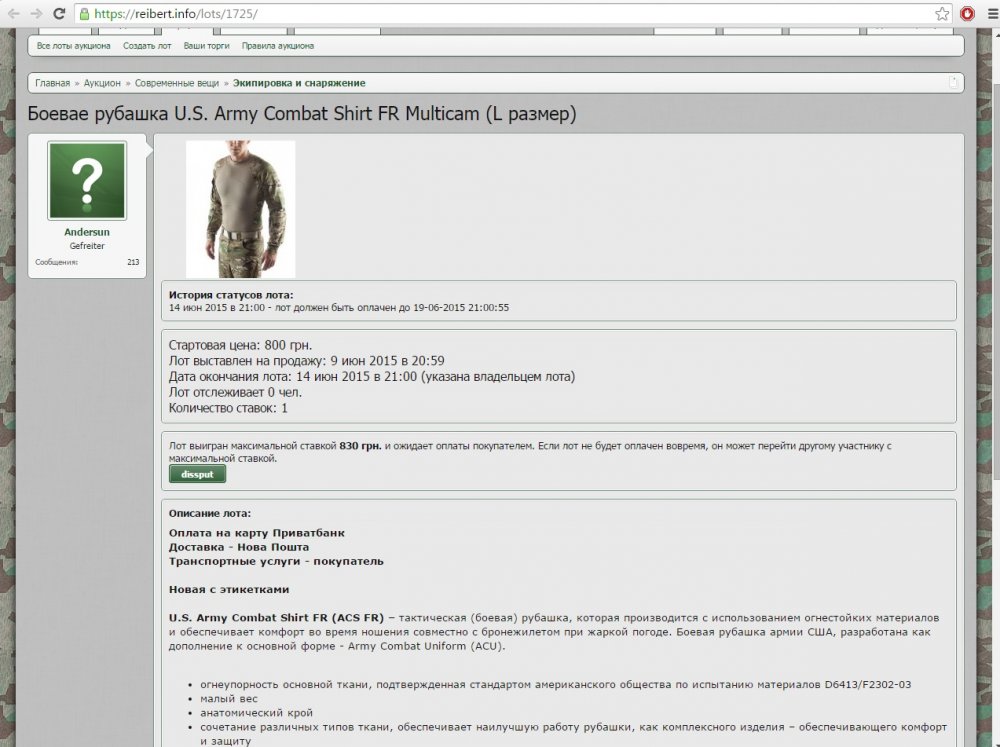Image resolution: width=1000 pixels, height=747 pixels.
Task: Reload the page with refresh icon
Action: [59, 14]
